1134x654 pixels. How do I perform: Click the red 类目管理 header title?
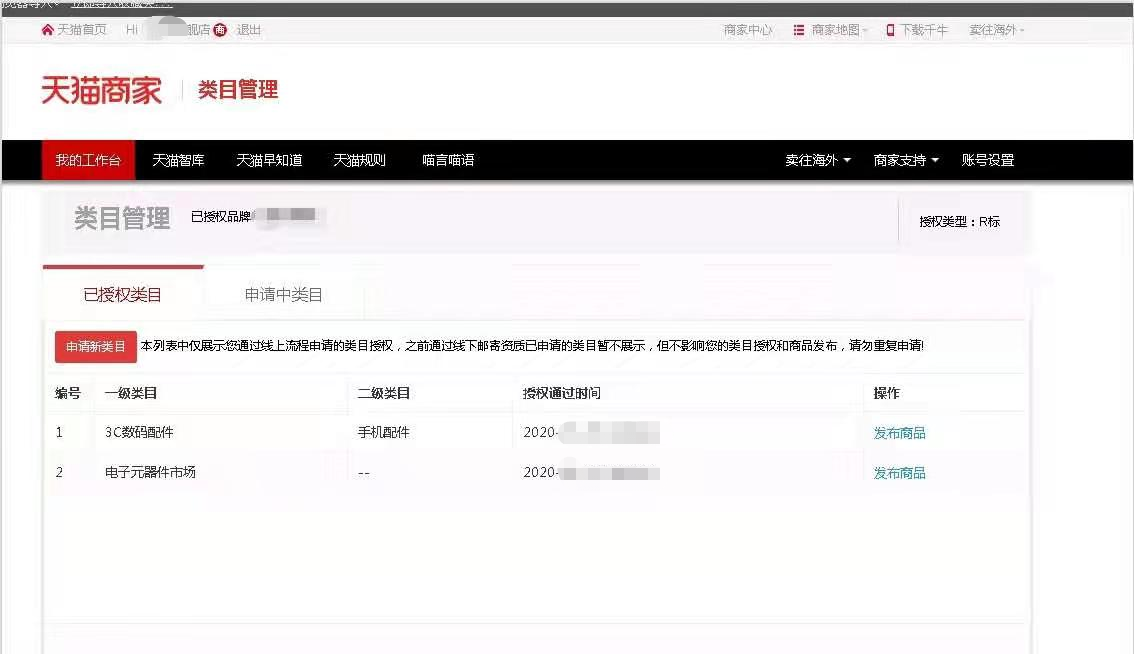pyautogui.click(x=238, y=90)
